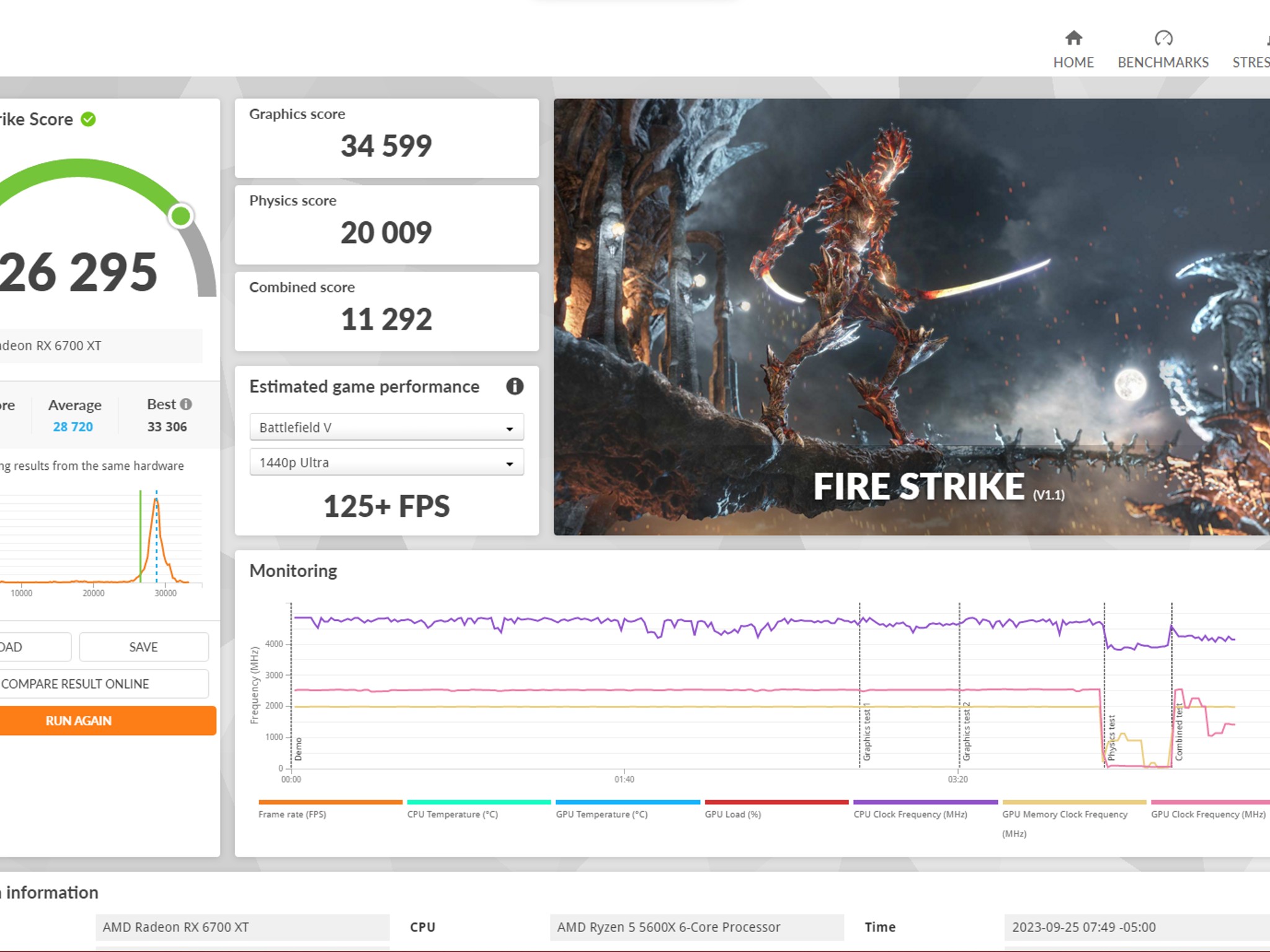Viewport: 1270px width, 952px height.
Task: Toggle the CPU Clock Frequency legend
Action: 925,809
